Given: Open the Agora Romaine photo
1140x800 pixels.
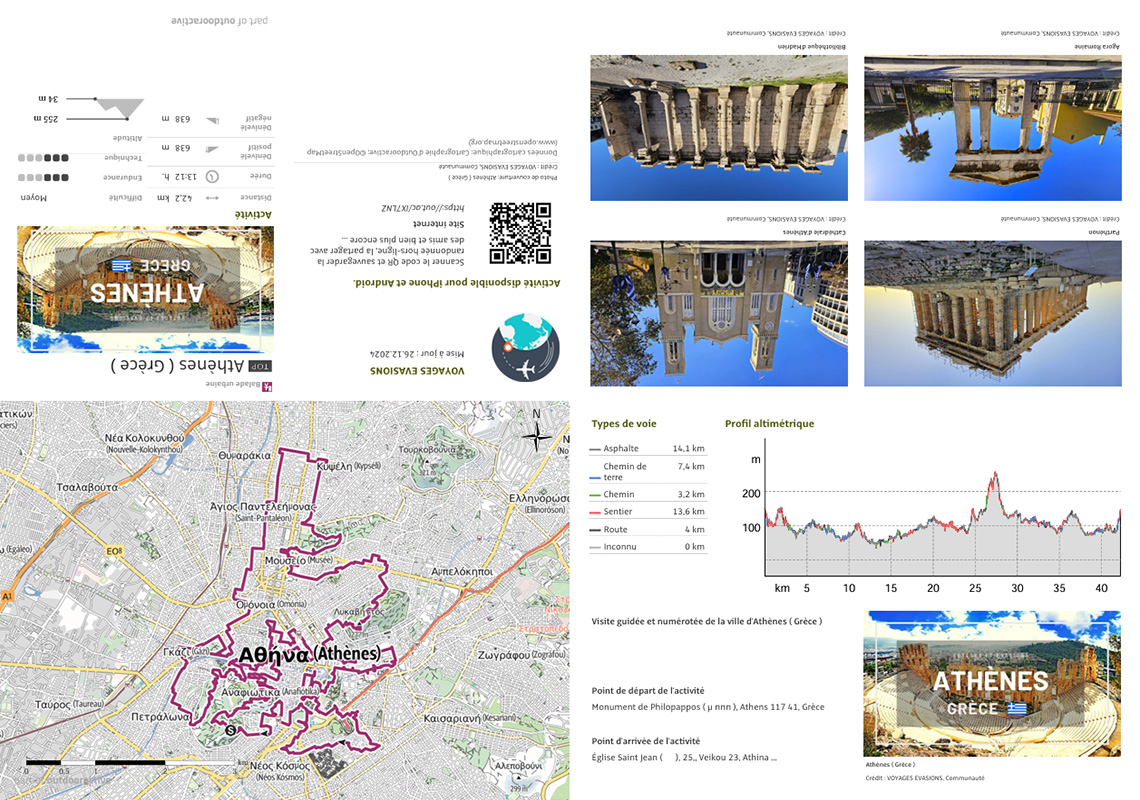Looking at the screenshot, I should click(993, 128).
